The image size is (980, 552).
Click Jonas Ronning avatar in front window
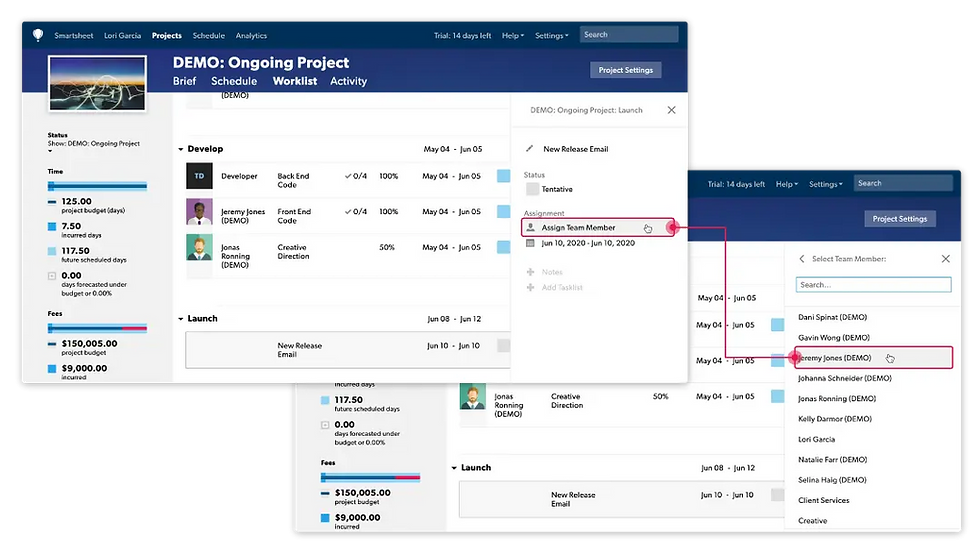(199, 248)
